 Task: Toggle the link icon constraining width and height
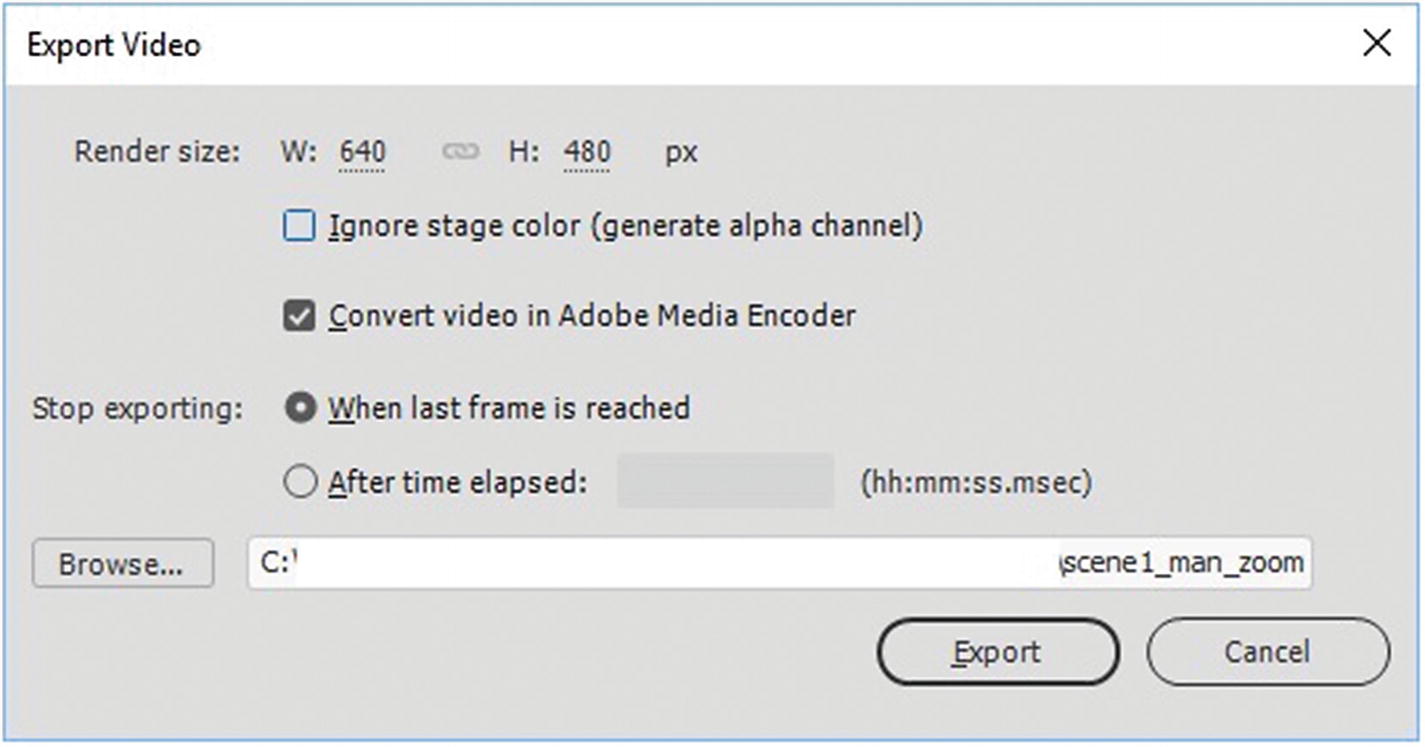coord(460,152)
